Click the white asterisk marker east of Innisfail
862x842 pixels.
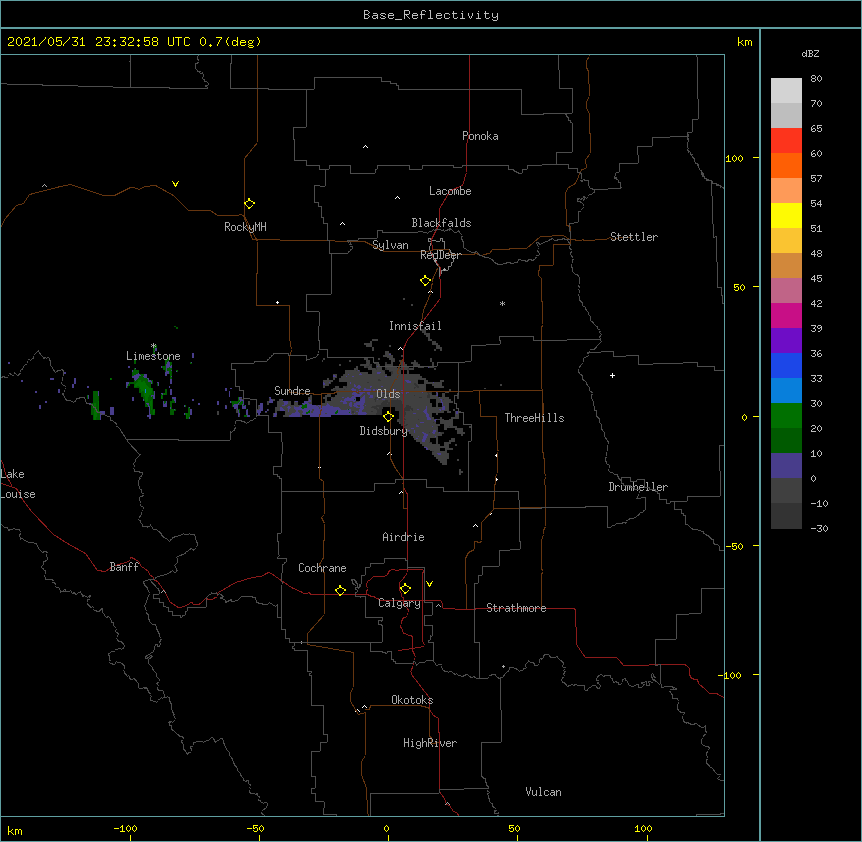click(502, 303)
